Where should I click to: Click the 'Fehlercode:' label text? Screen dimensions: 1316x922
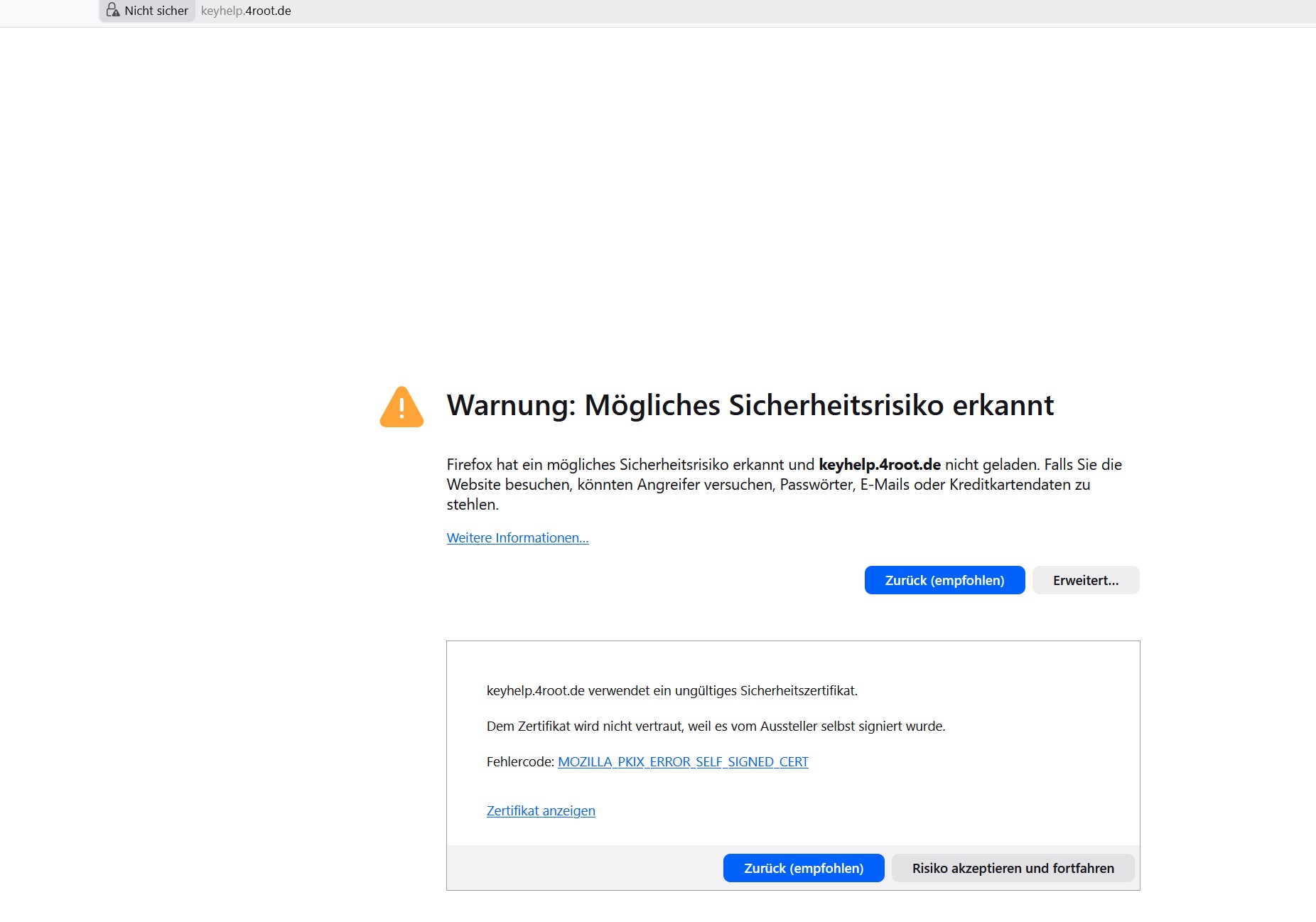519,762
